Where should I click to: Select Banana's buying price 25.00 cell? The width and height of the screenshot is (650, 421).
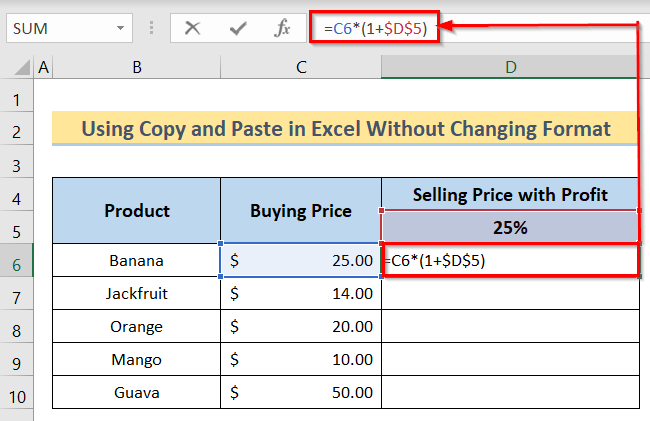pyautogui.click(x=301, y=261)
